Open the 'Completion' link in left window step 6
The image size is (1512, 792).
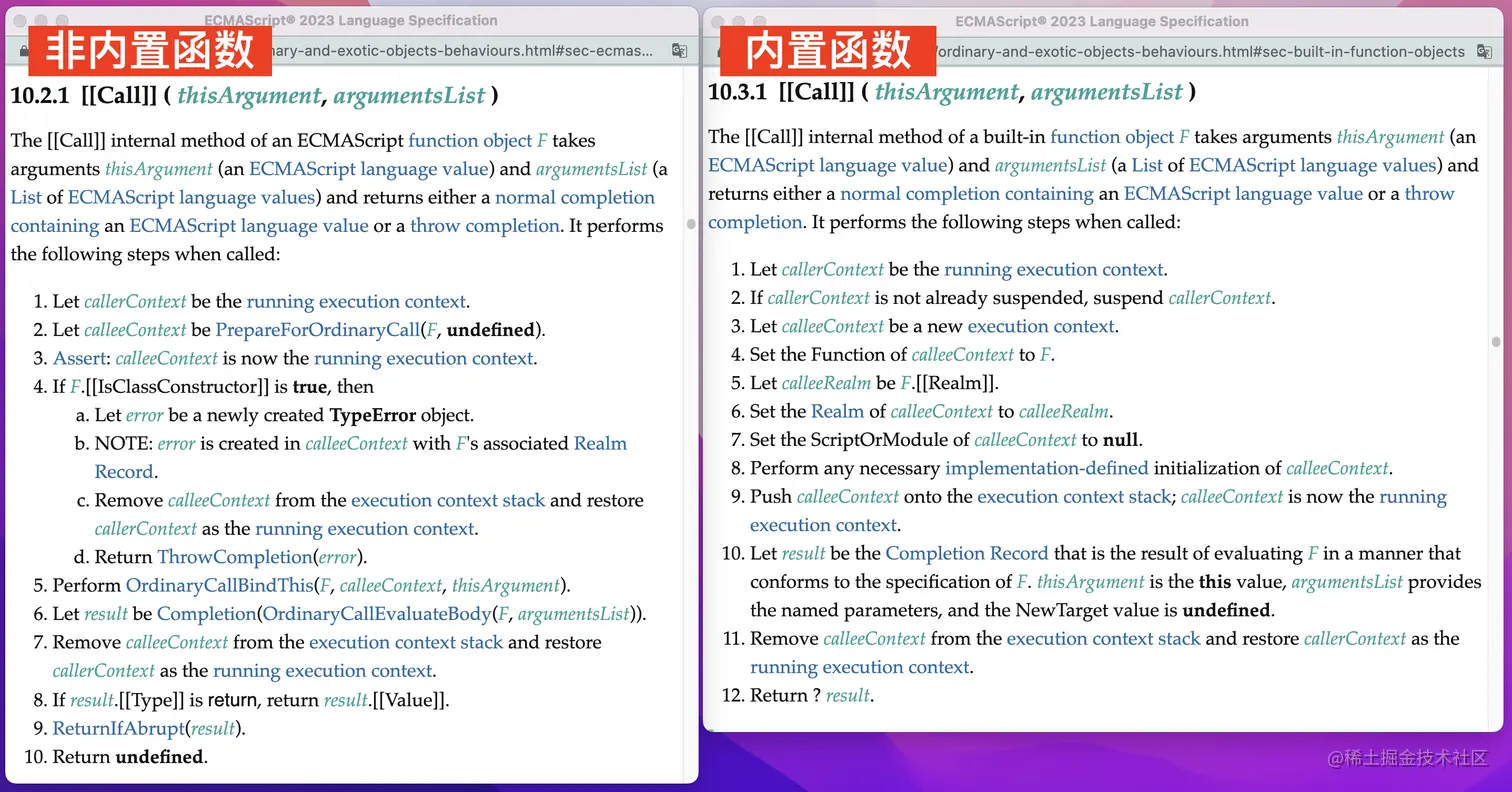tap(206, 614)
